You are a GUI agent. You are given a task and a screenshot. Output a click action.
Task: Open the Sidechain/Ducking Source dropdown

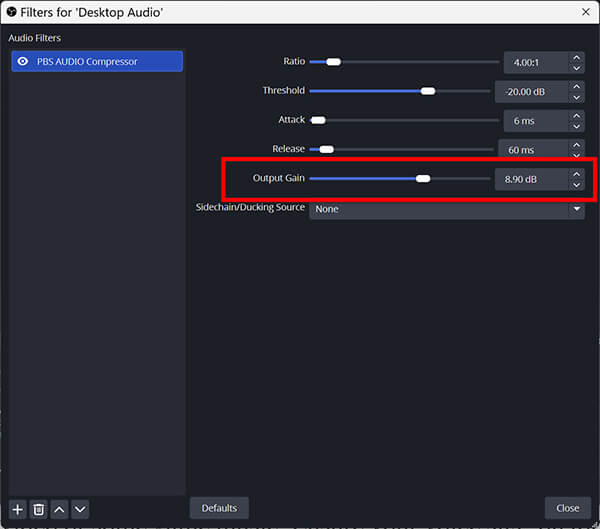click(x=447, y=209)
